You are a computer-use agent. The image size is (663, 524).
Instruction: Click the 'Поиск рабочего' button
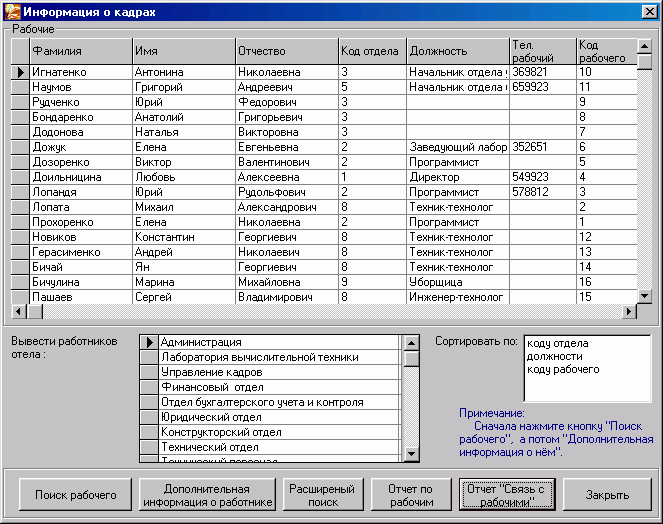tap(76, 495)
